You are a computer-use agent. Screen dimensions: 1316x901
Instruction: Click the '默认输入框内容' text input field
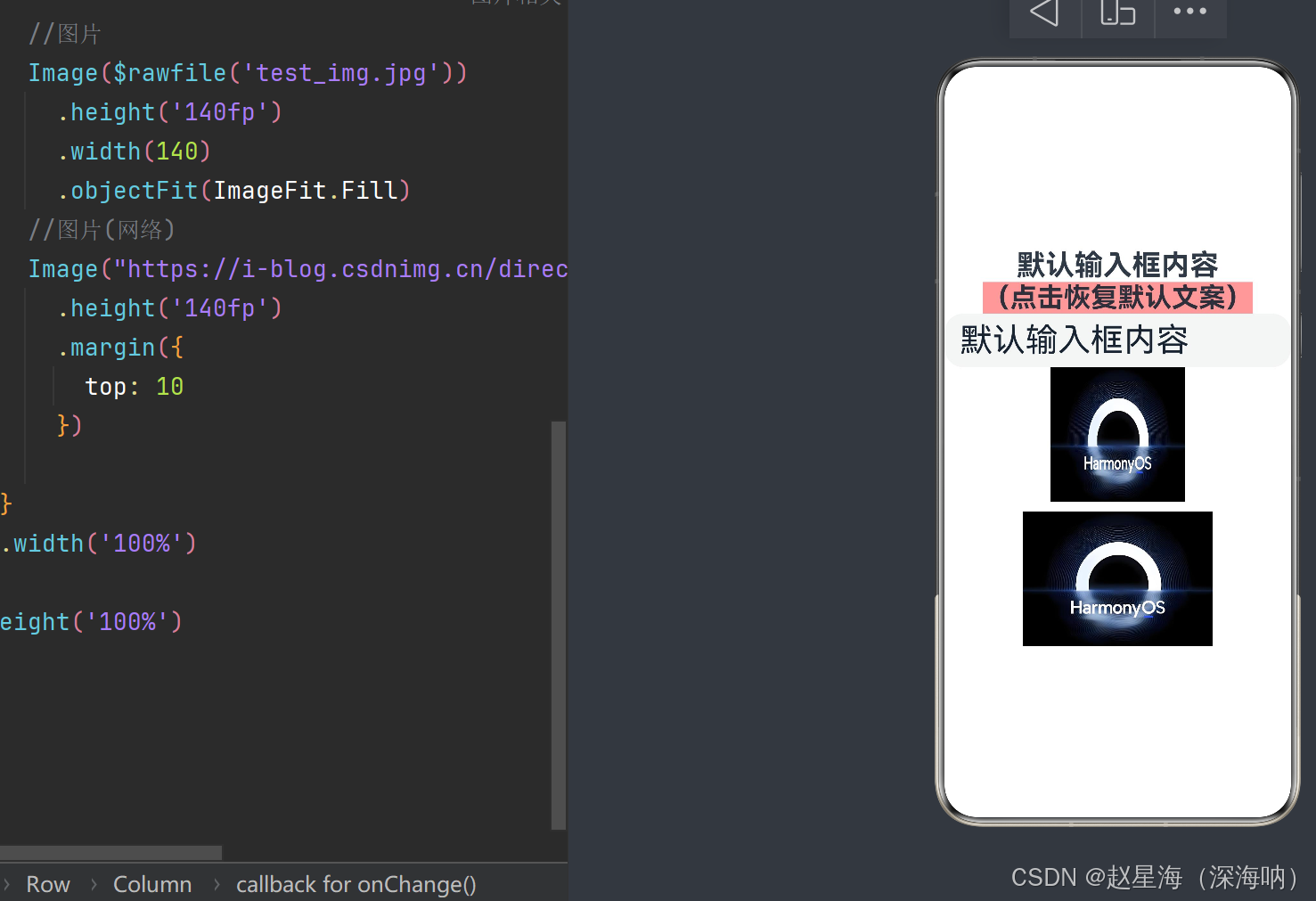point(1117,340)
